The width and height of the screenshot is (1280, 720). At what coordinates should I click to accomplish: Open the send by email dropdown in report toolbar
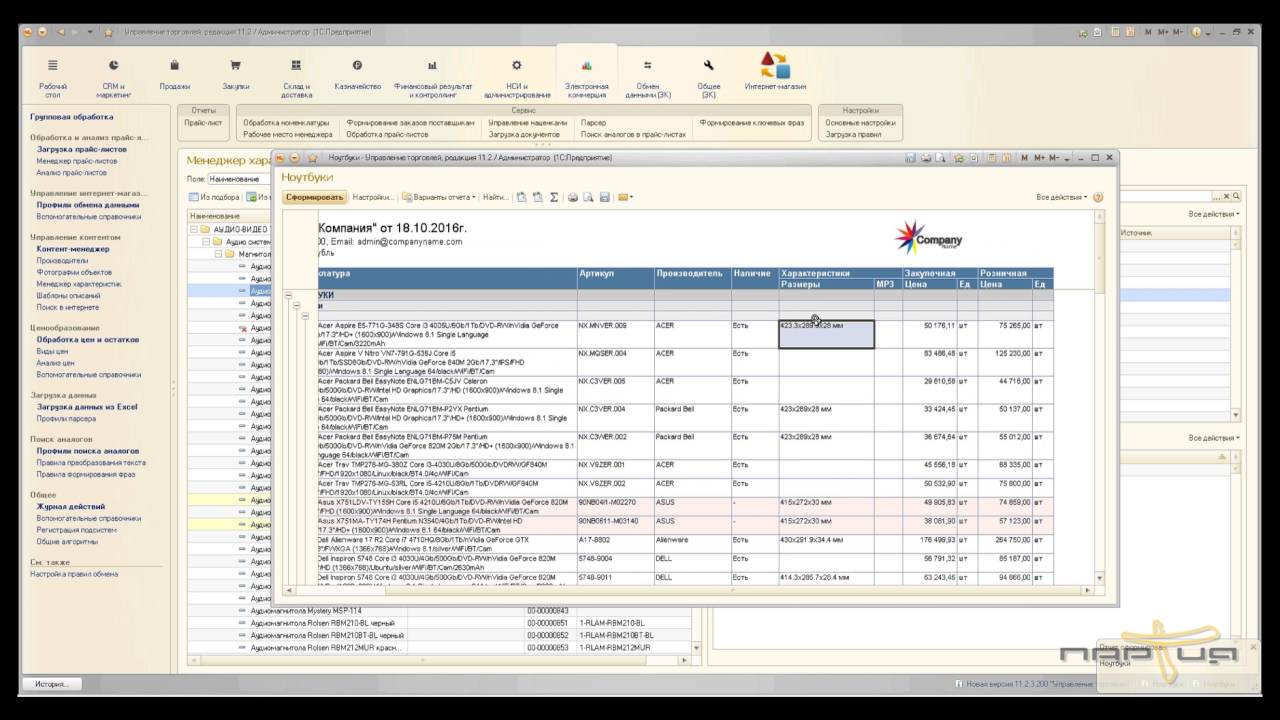pyautogui.click(x=625, y=197)
